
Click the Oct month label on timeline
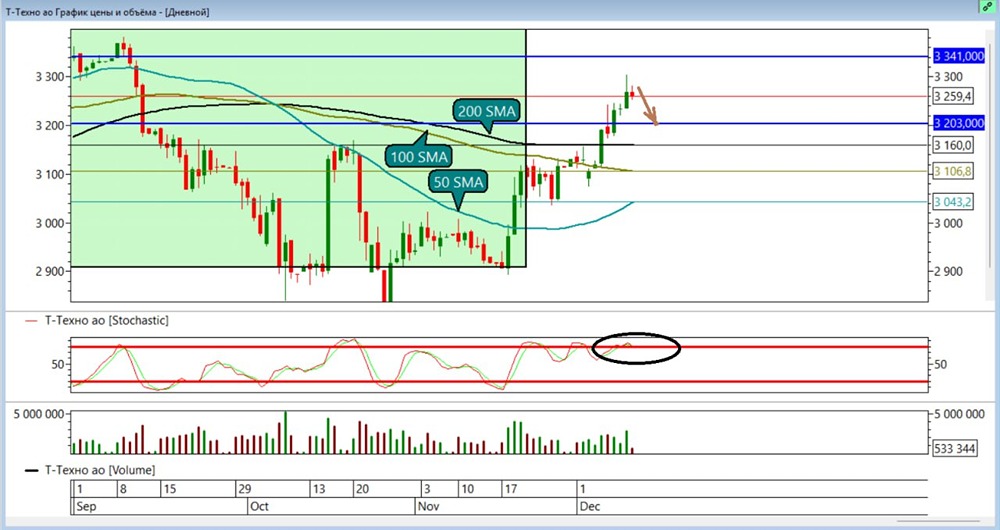259,506
